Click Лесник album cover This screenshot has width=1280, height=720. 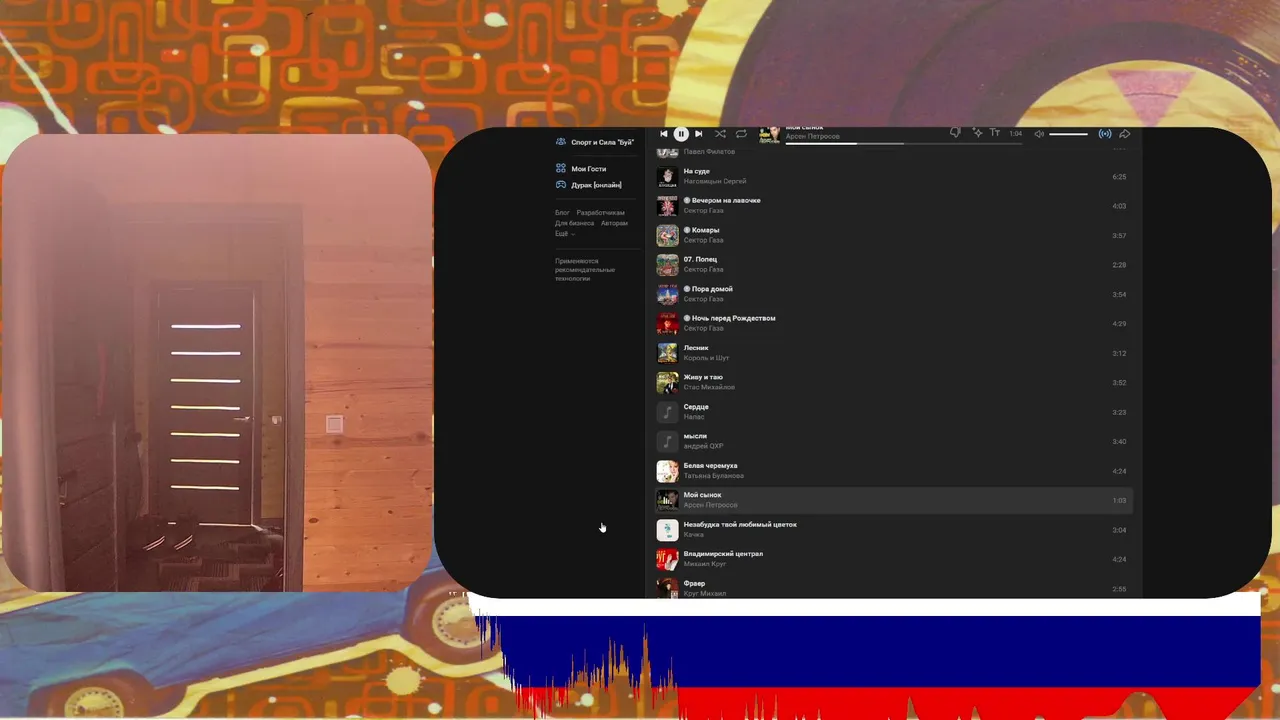[667, 353]
